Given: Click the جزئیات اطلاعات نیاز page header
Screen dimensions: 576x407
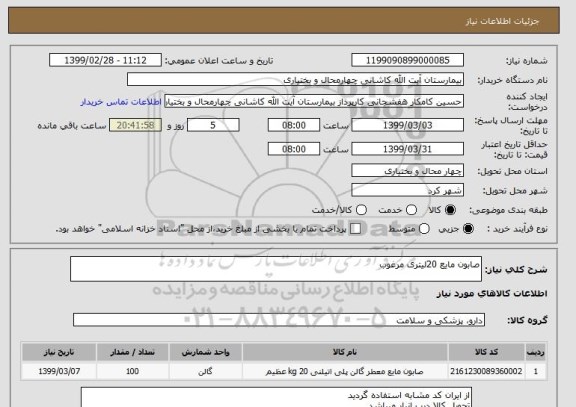Looking at the screenshot, I should (502, 21).
